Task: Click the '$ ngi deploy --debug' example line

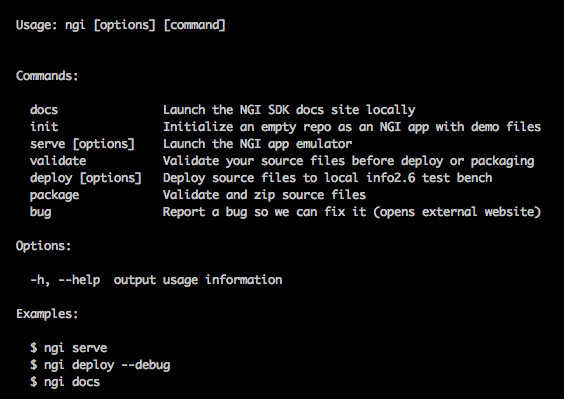Action: click(100, 365)
